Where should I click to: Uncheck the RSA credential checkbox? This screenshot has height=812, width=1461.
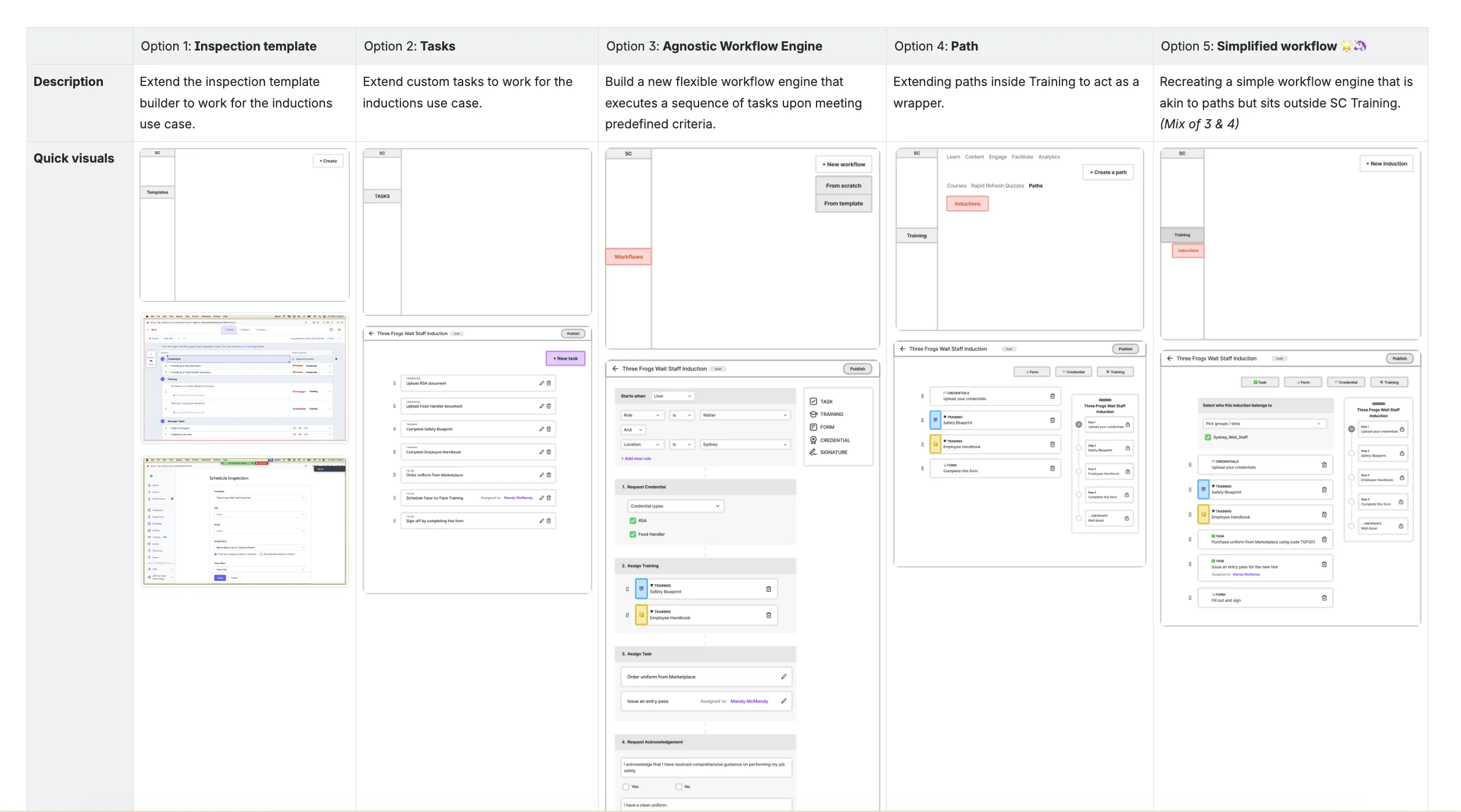(633, 521)
